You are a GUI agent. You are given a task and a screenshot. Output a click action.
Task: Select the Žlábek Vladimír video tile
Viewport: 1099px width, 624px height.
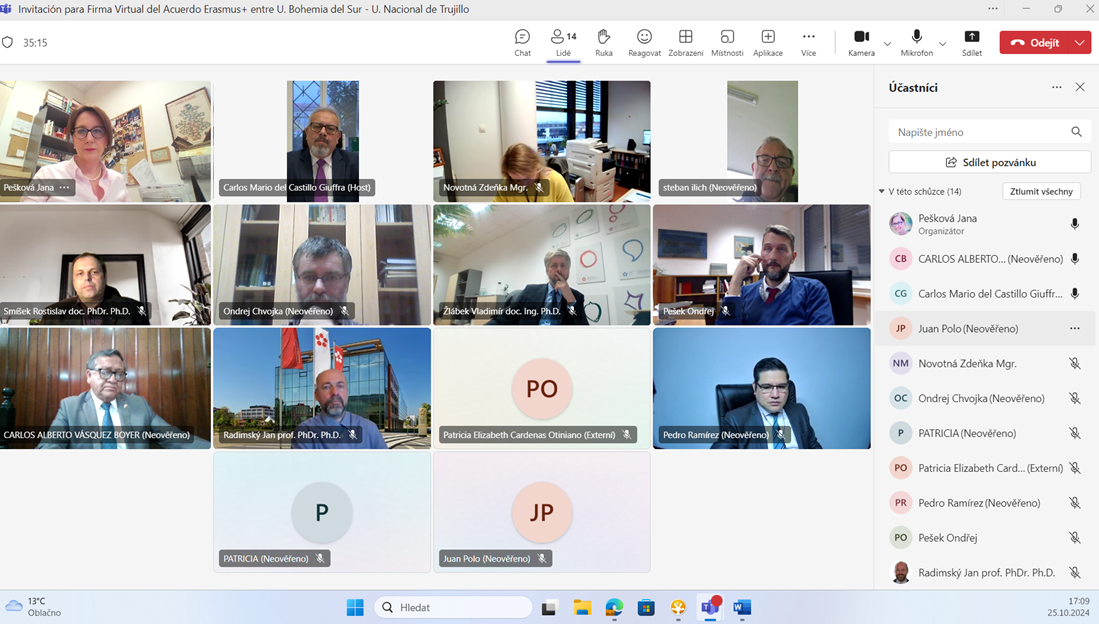(x=542, y=264)
